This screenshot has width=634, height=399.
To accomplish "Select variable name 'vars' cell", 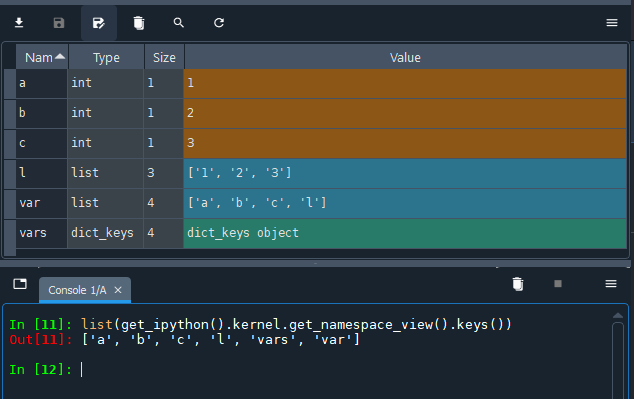I will [42, 233].
